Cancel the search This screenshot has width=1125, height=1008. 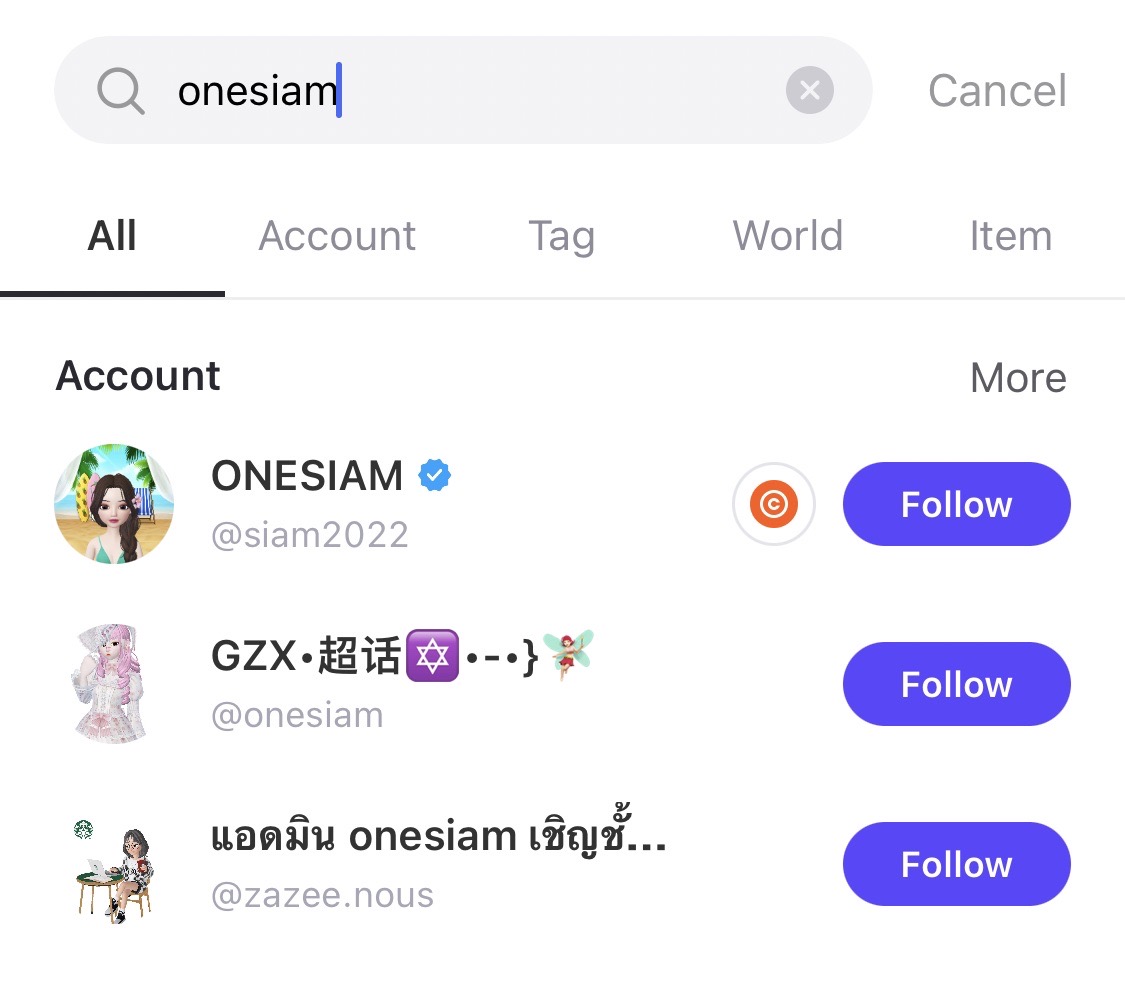tap(997, 91)
